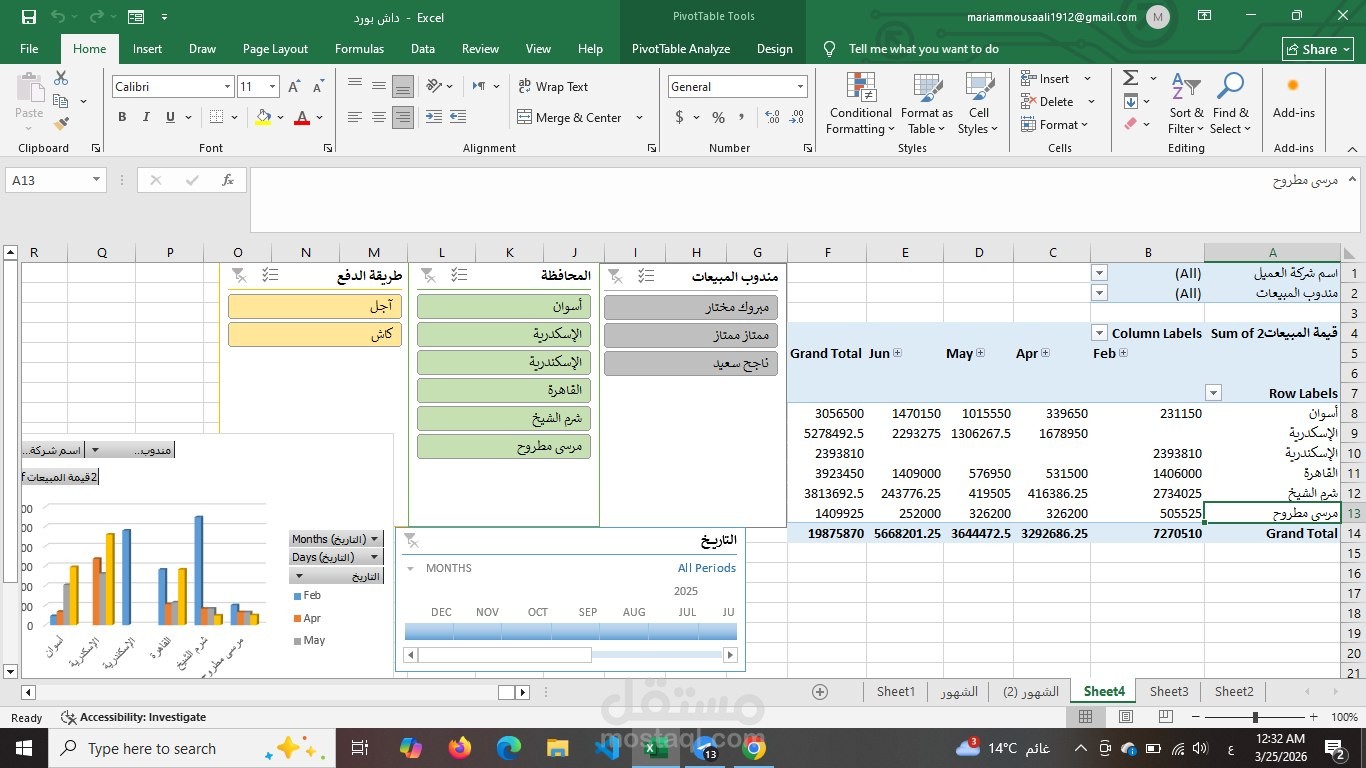This screenshot has height=768, width=1366.
Task: Click the Save icon in the title bar
Action: click(x=28, y=17)
